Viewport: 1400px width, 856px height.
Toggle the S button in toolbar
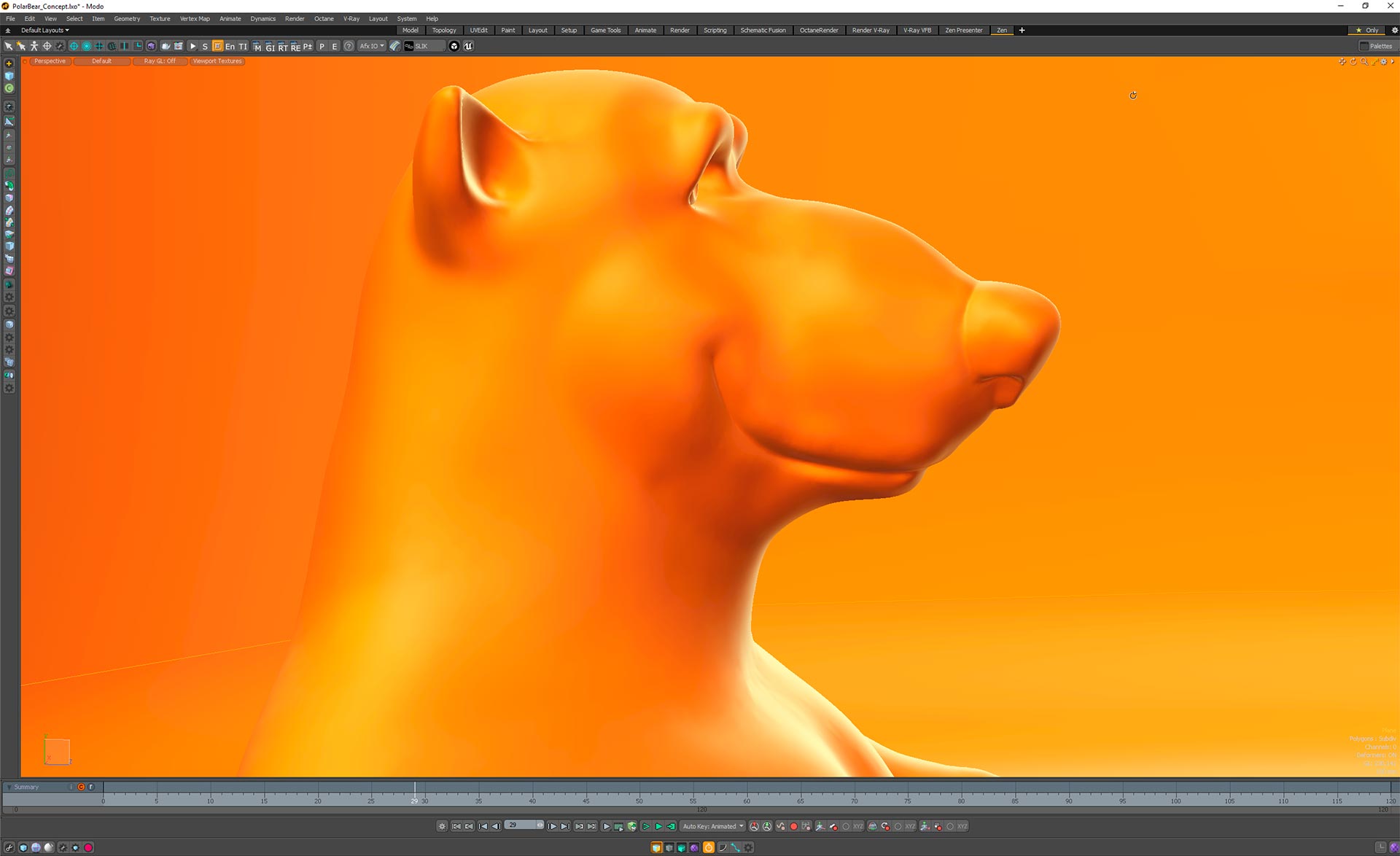205,46
